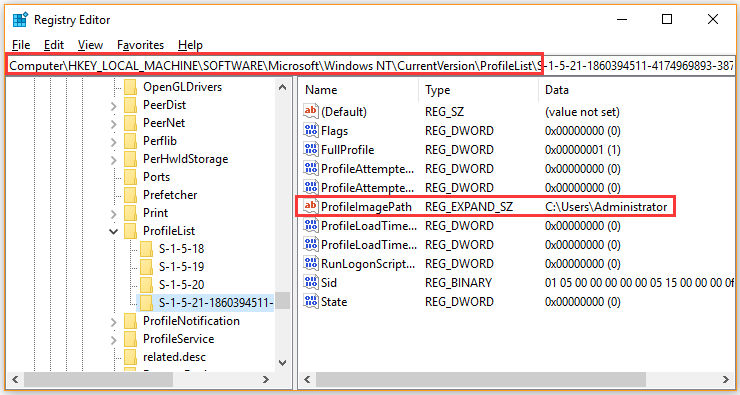This screenshot has height=395, width=740.
Task: Maximize the Registry Editor window
Action: tap(667, 19)
